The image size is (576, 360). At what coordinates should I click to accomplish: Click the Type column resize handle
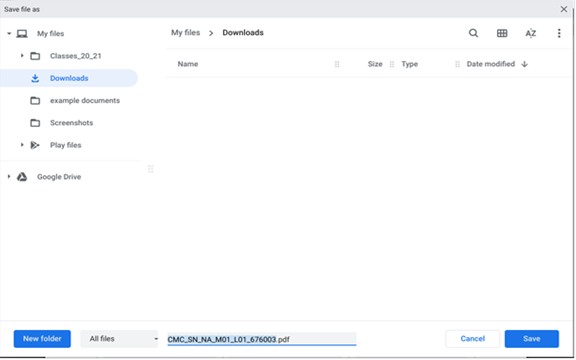click(x=457, y=64)
